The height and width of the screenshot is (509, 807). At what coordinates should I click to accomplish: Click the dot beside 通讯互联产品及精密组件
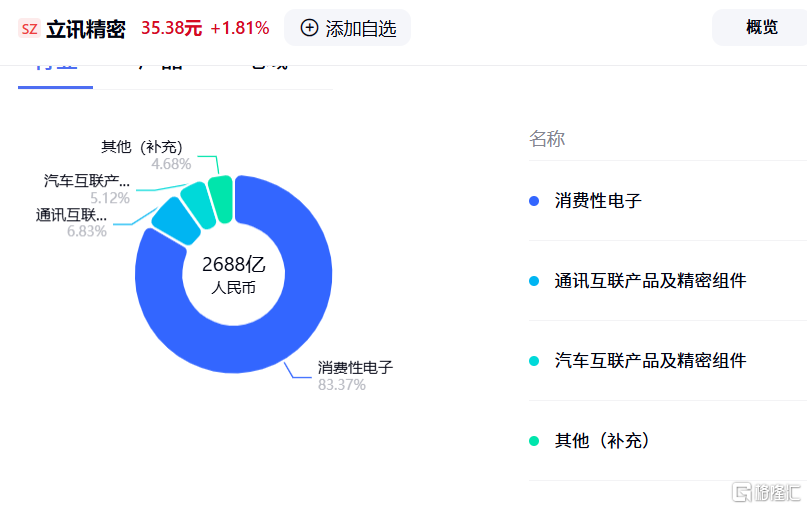534,281
